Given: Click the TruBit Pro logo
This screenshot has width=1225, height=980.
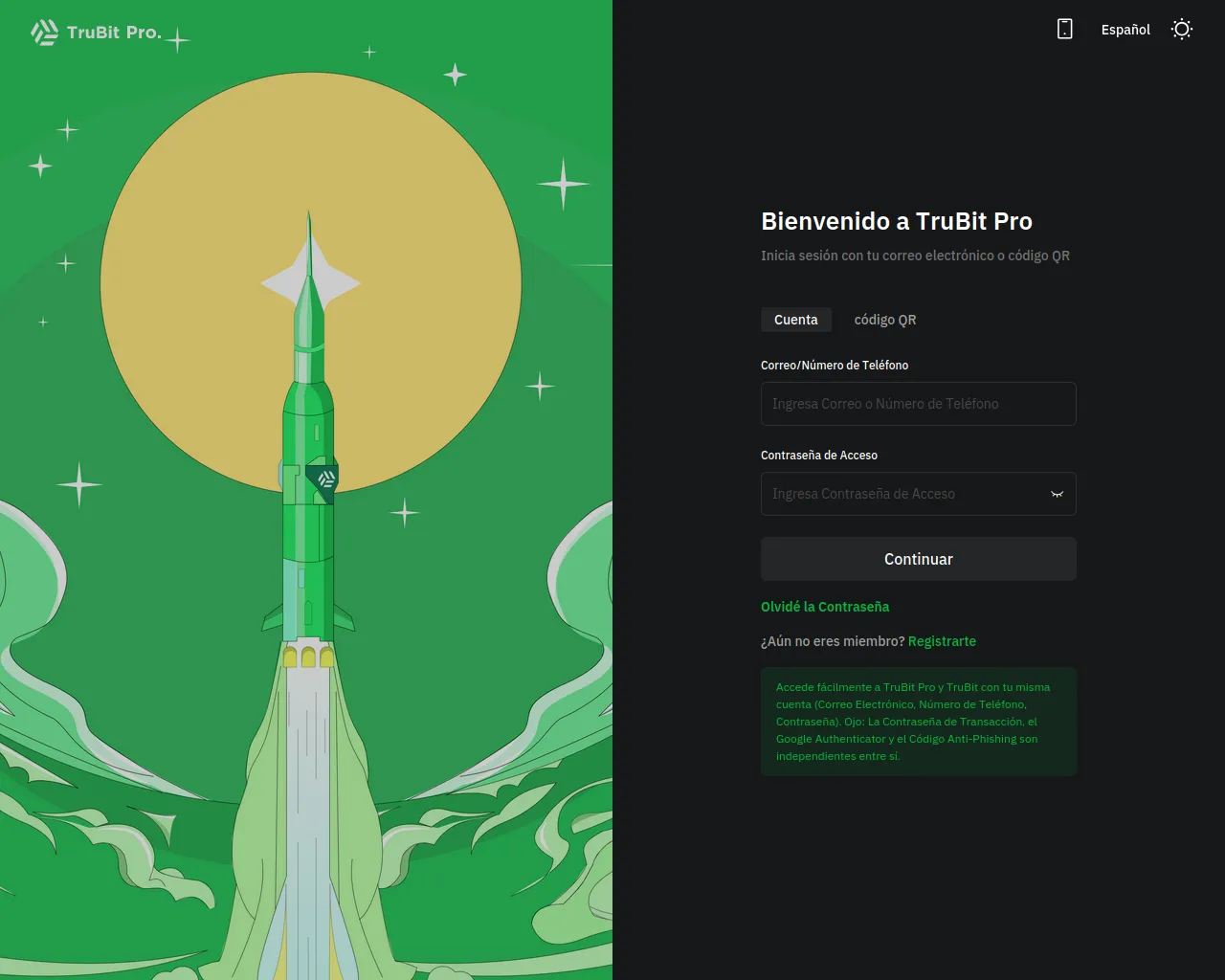Looking at the screenshot, I should point(96,33).
